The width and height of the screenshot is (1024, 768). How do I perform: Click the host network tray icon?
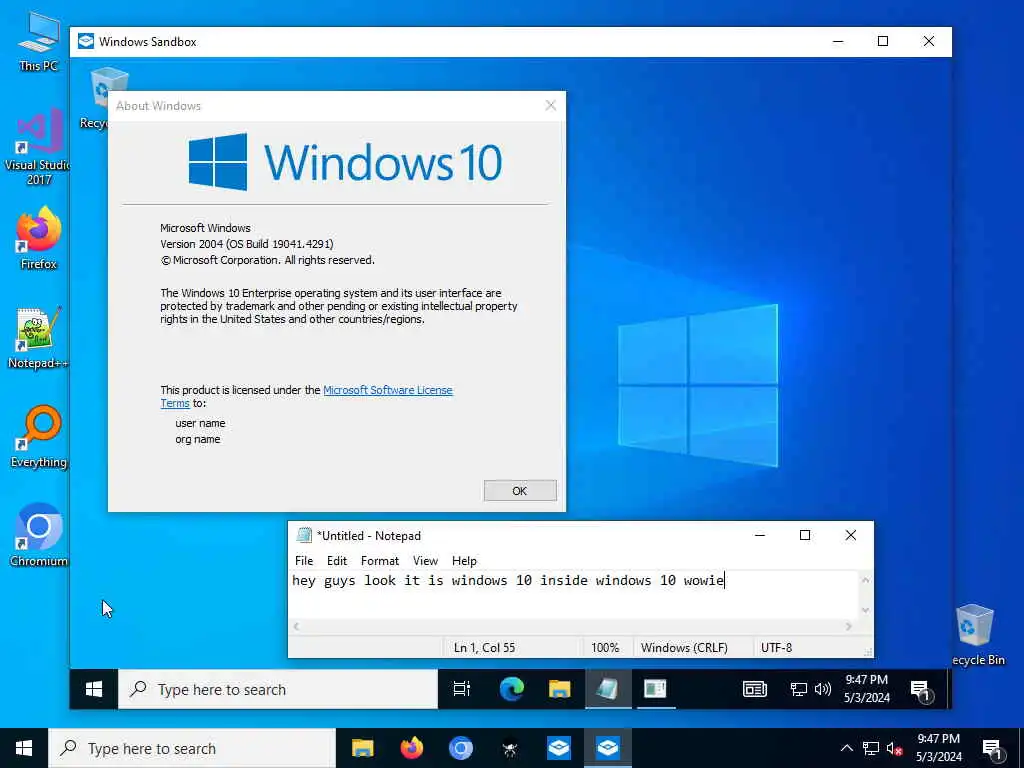(x=871, y=748)
